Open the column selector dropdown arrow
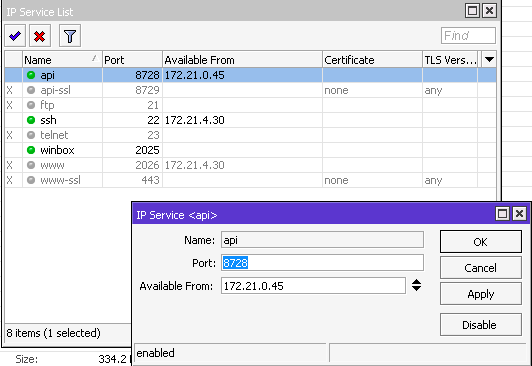The height and width of the screenshot is (366, 532). tap(489, 60)
